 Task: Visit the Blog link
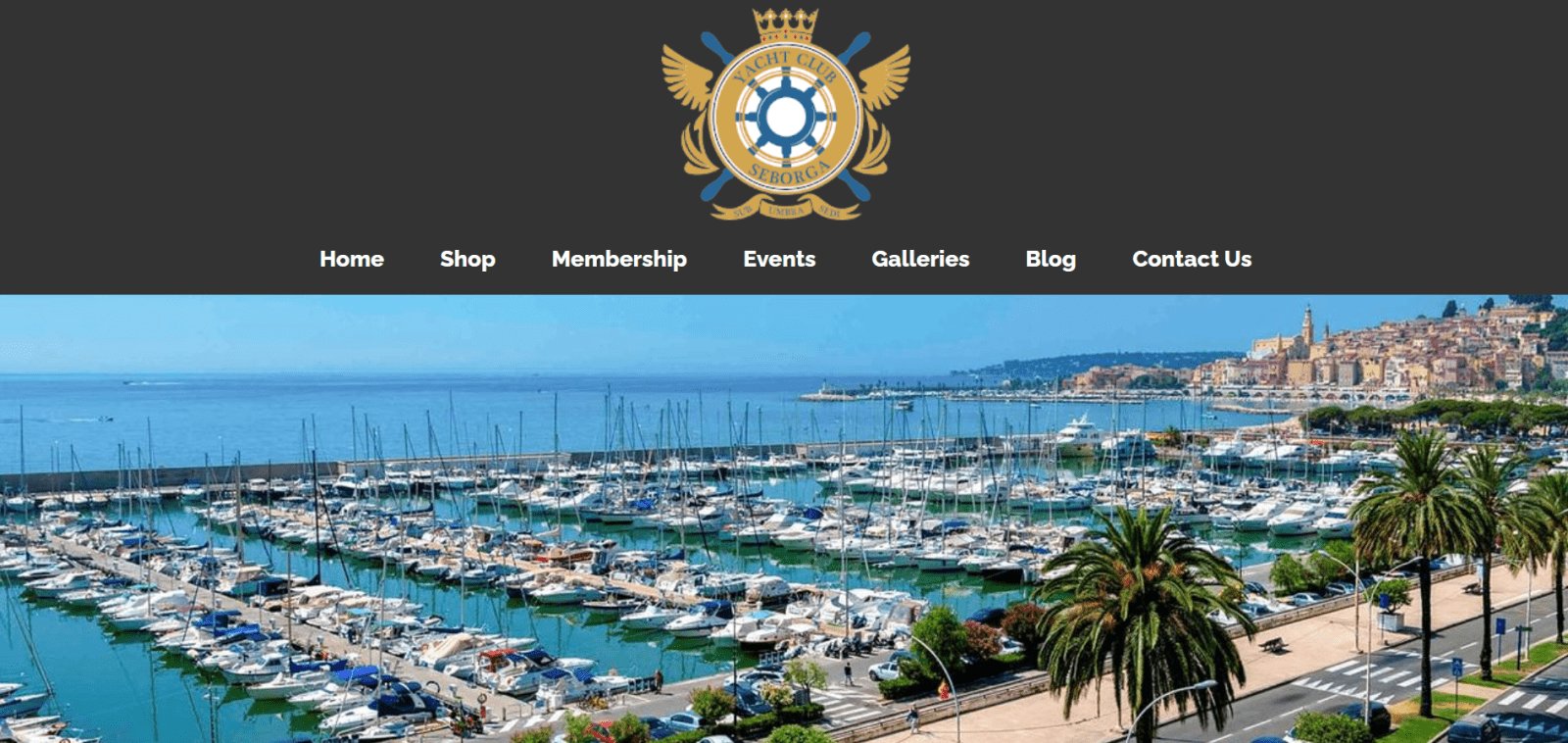[1051, 259]
